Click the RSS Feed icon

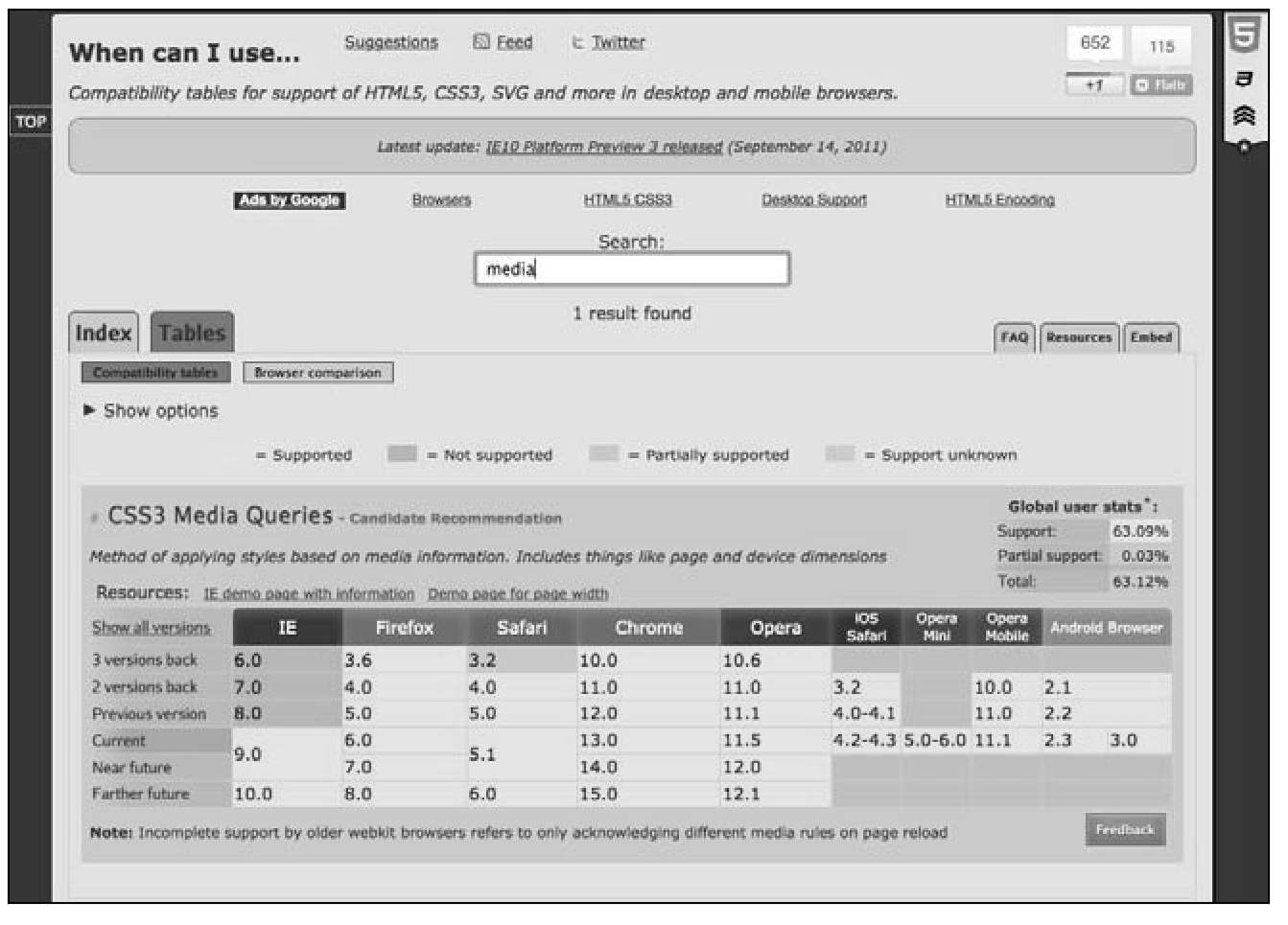tap(481, 42)
